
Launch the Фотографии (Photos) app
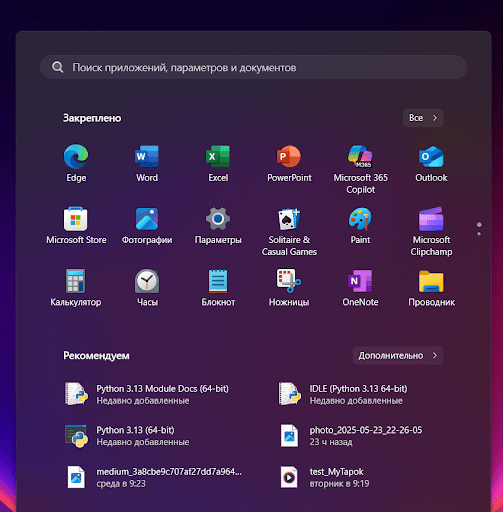(147, 226)
